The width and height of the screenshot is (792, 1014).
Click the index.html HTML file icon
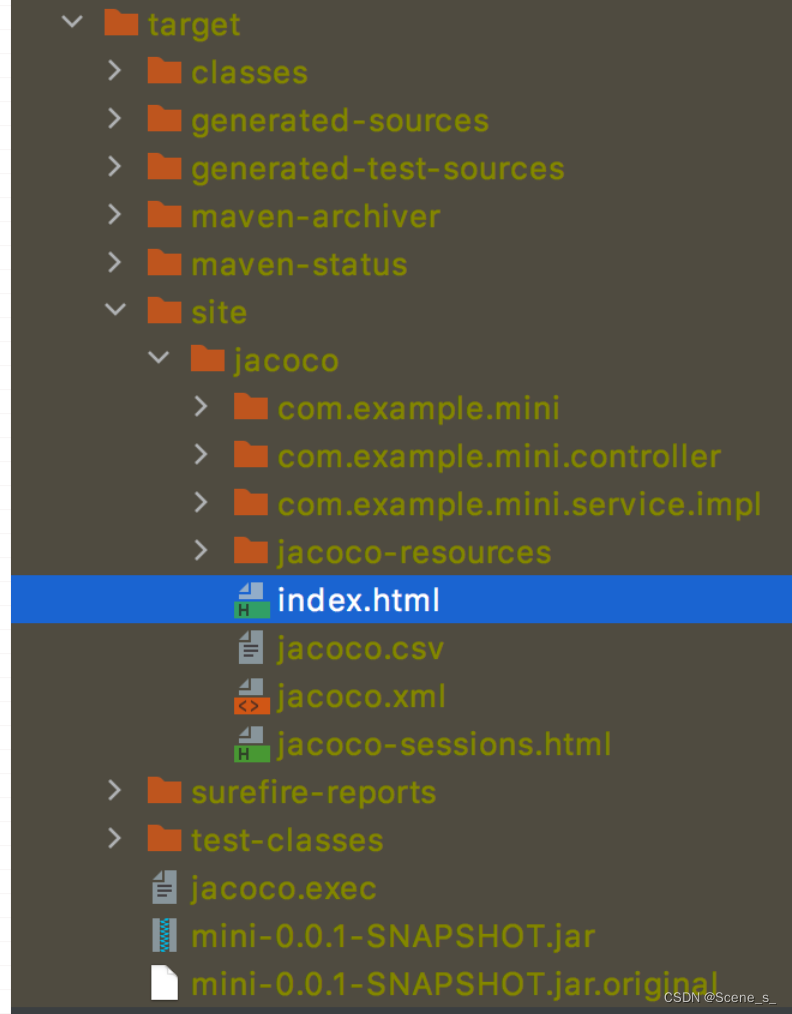coord(252,599)
